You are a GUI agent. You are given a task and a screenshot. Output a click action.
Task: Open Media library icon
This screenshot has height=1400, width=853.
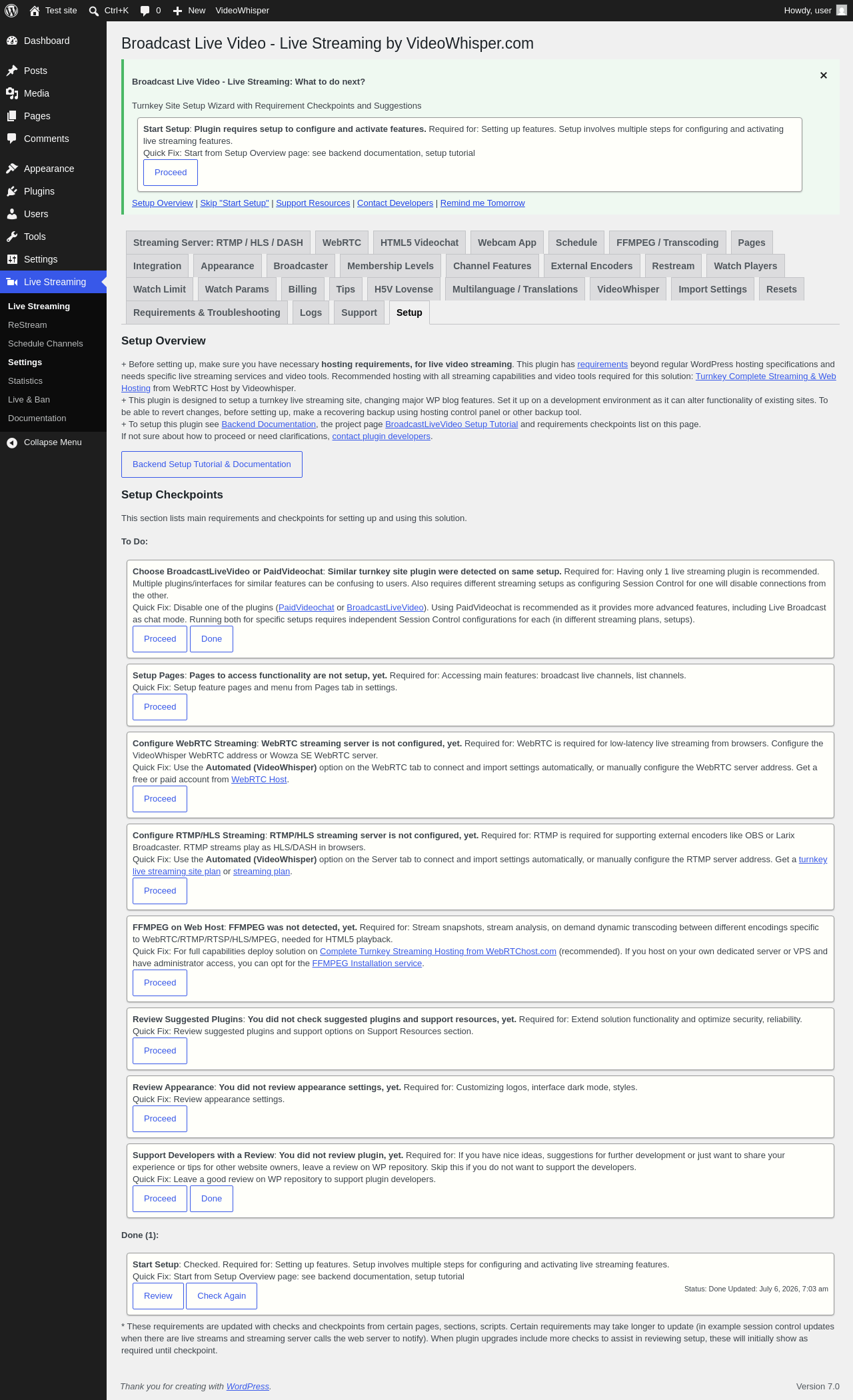point(12,93)
